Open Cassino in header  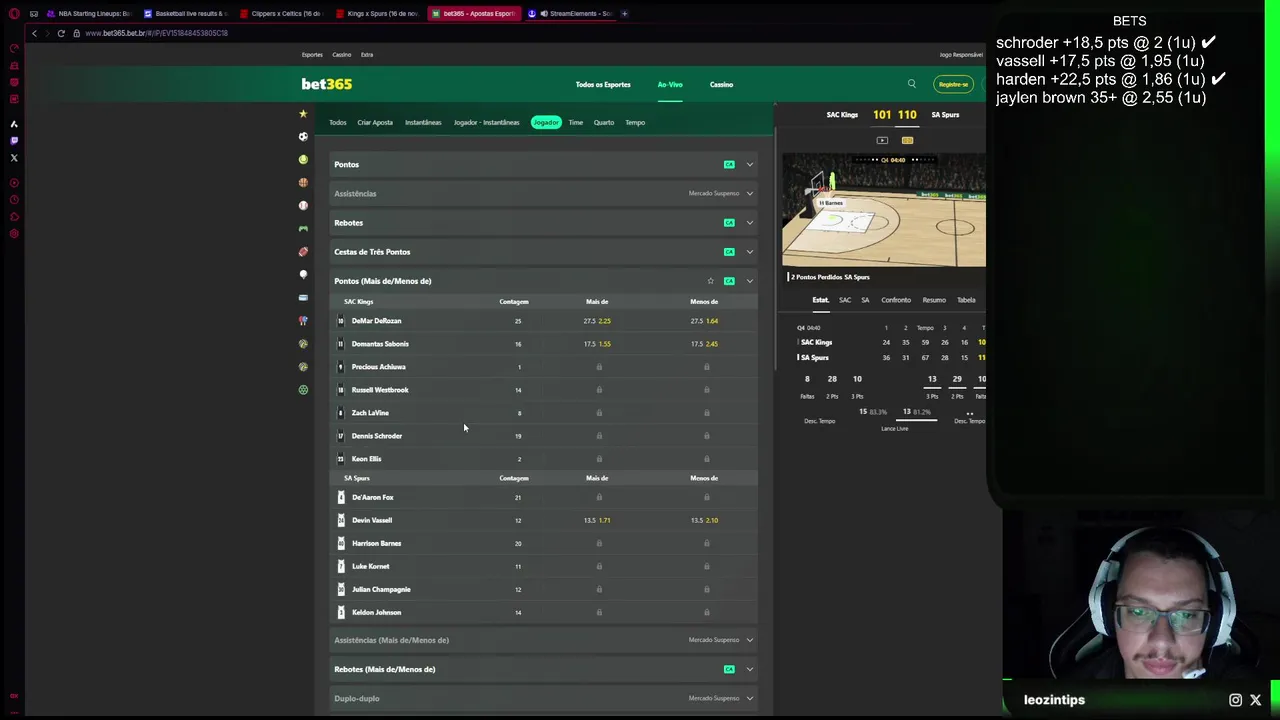click(x=721, y=84)
